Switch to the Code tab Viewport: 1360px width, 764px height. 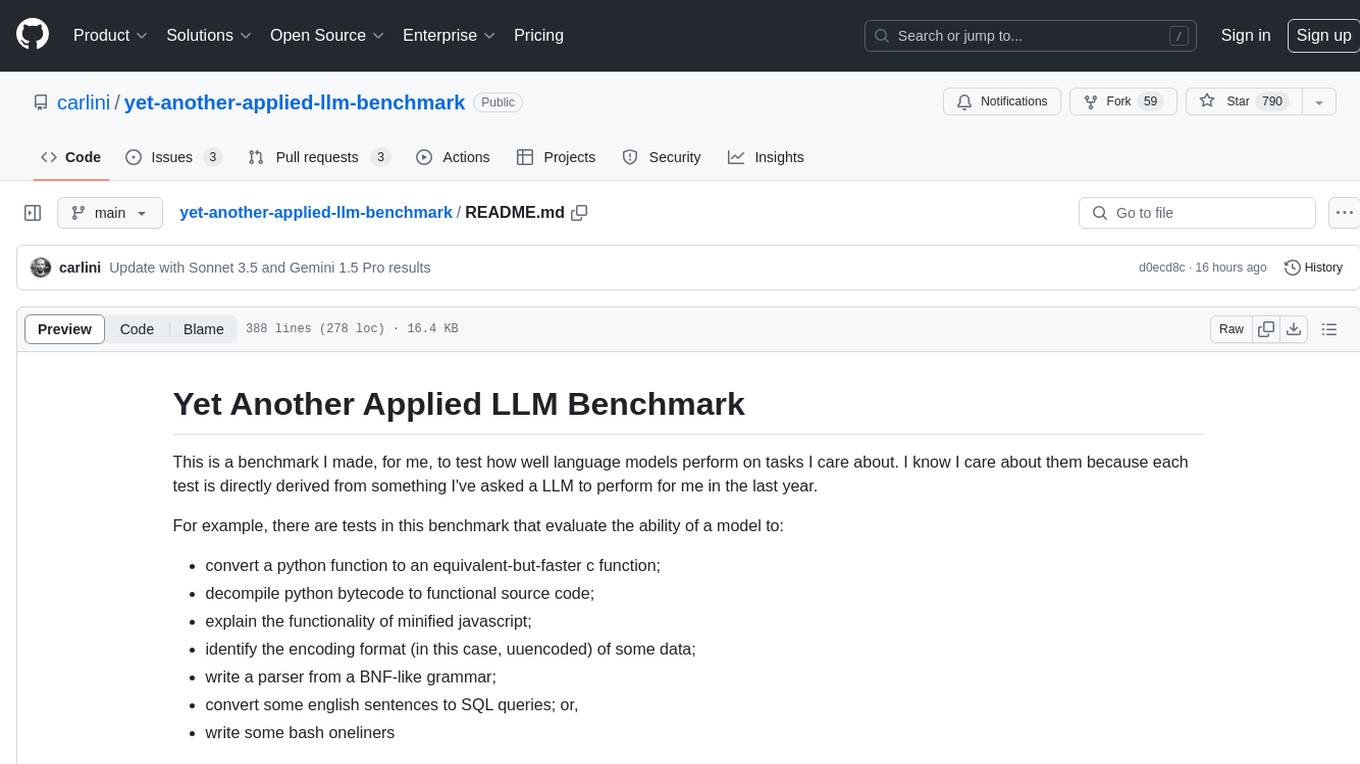71,157
